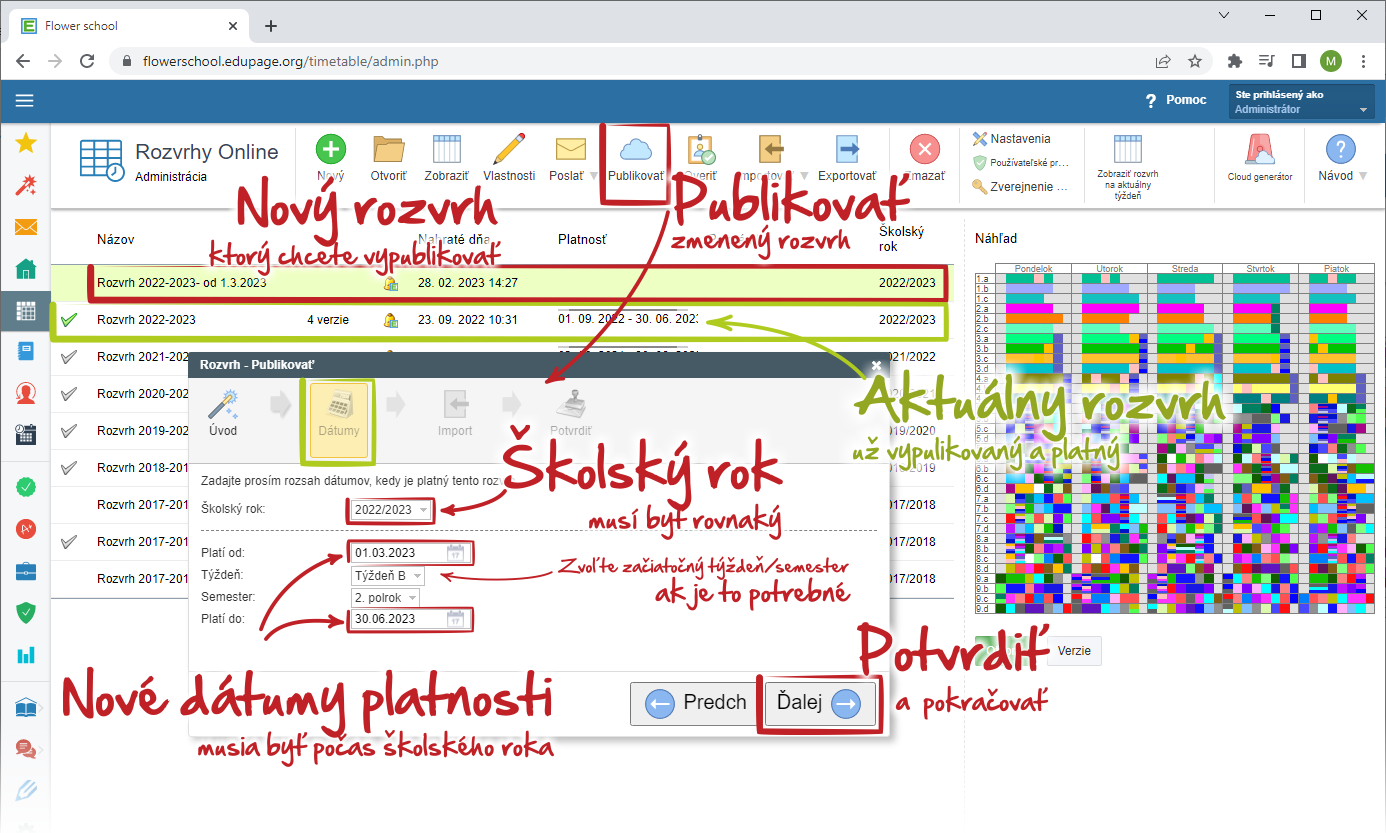
Task: Click the Platí od date field
Action: pos(410,553)
